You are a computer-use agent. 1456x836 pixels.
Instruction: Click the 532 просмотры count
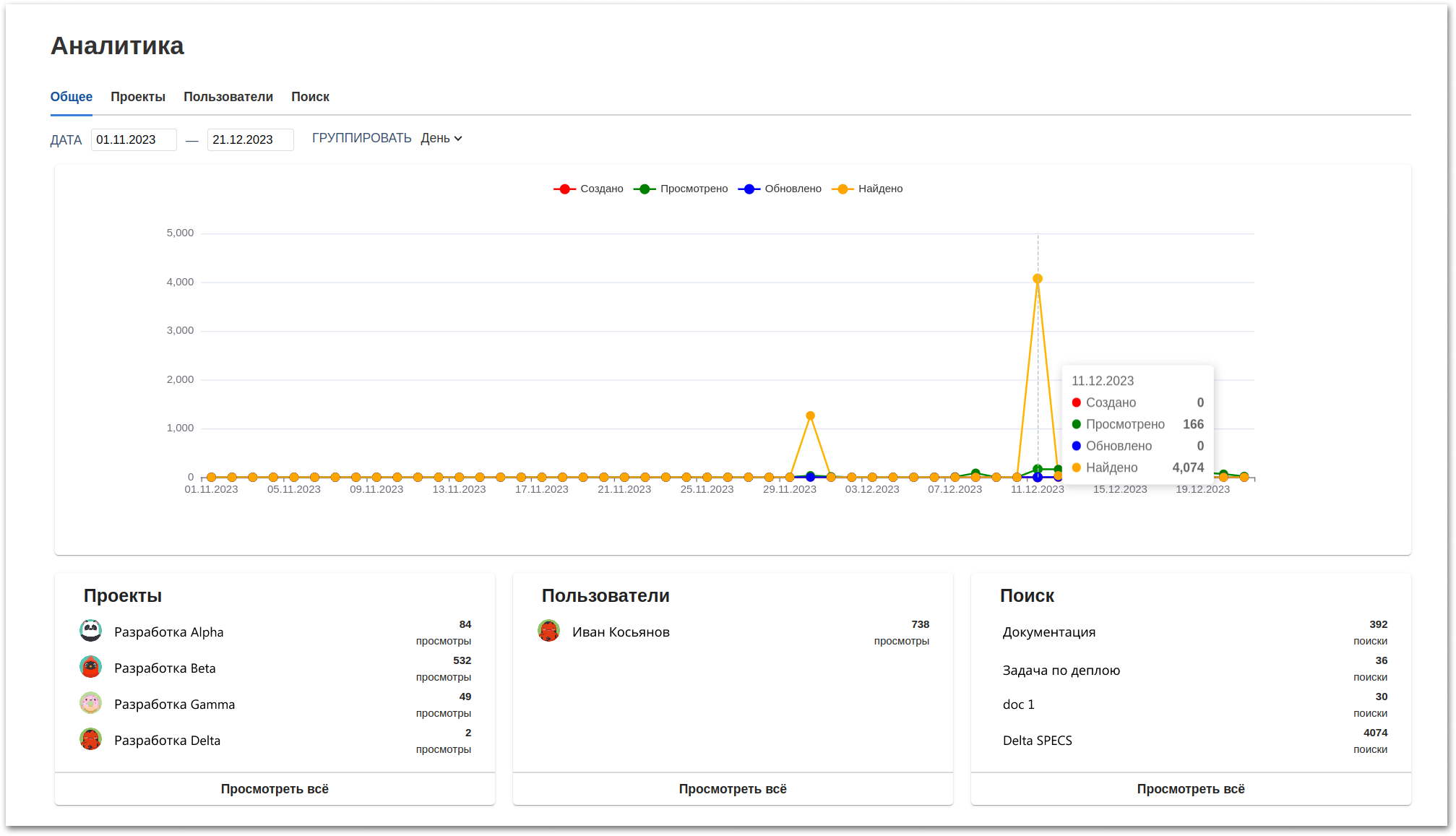click(444, 668)
